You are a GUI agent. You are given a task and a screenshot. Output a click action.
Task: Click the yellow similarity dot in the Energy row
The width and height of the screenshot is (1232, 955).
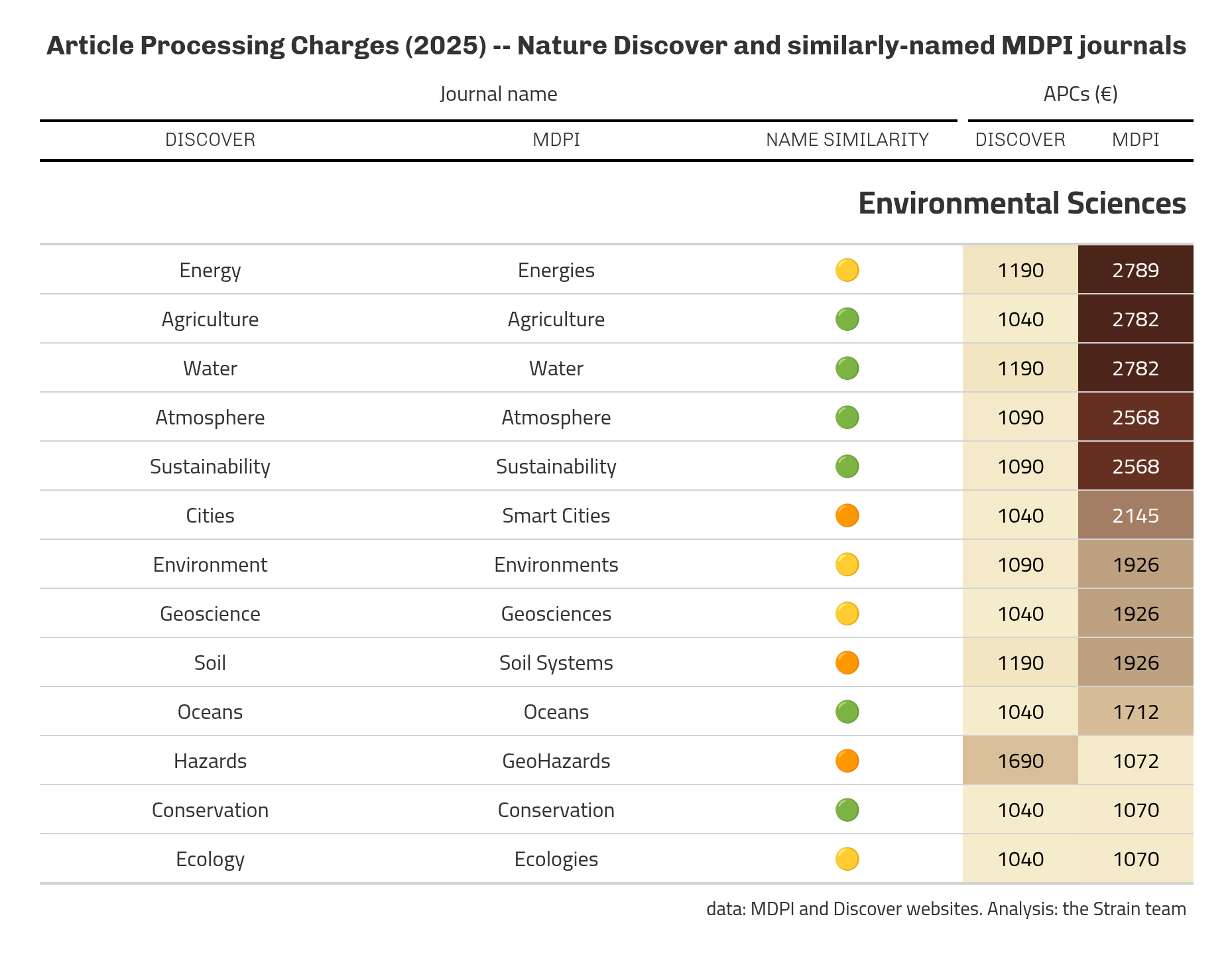[x=847, y=270]
